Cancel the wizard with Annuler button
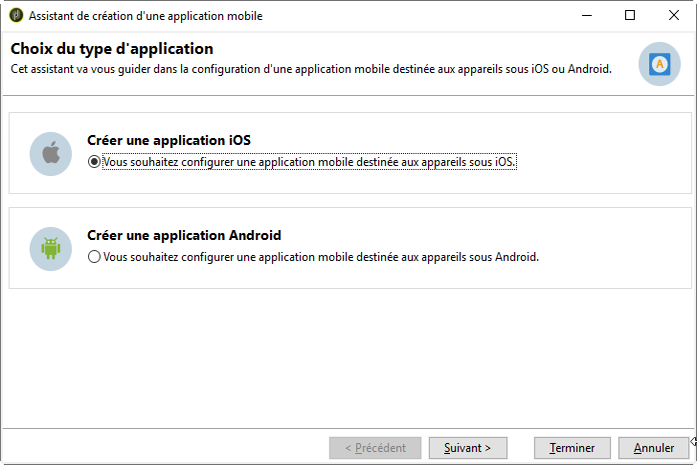The height and width of the screenshot is (465, 697). tap(653, 448)
